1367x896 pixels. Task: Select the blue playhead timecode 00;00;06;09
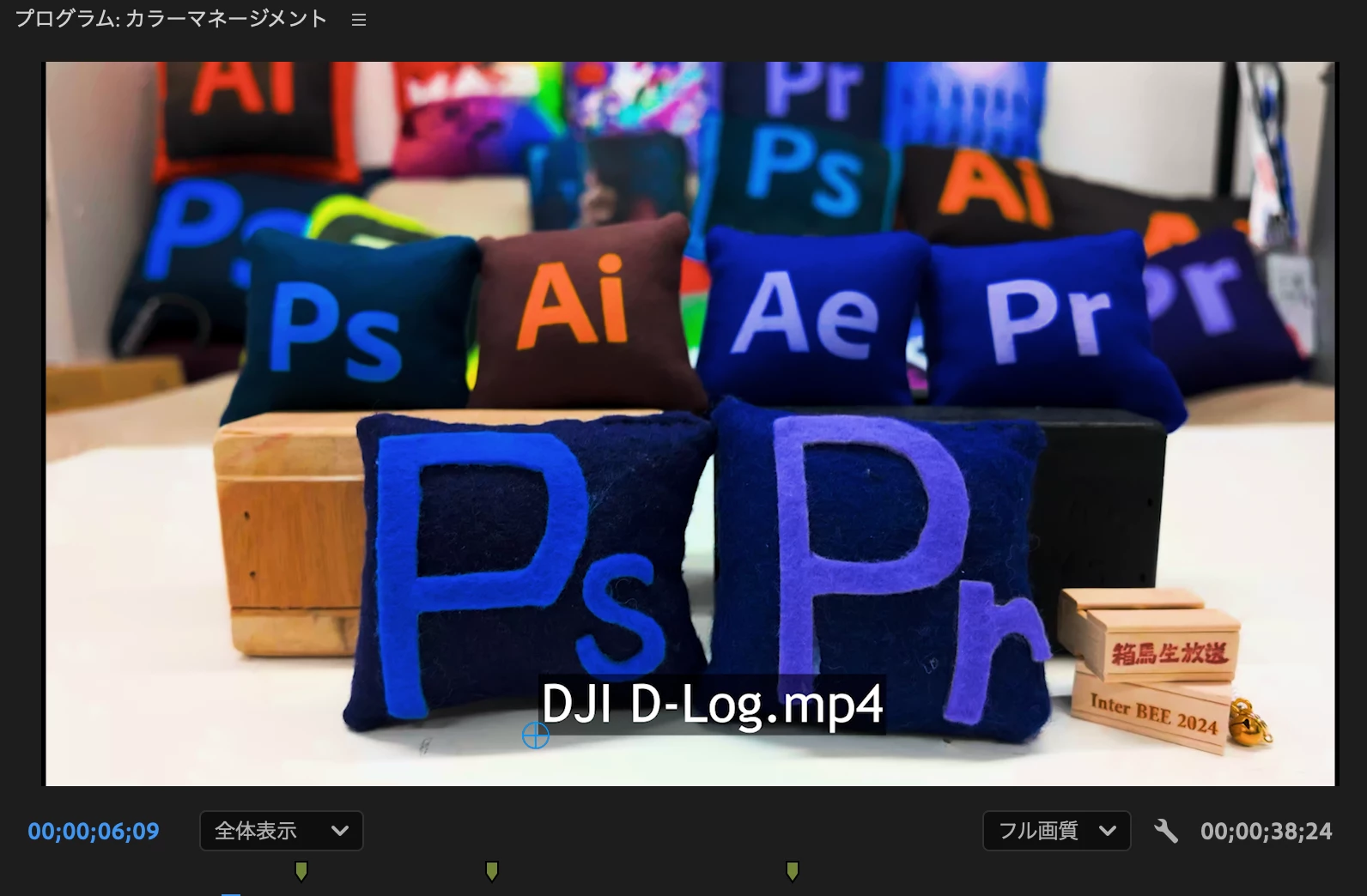click(94, 831)
